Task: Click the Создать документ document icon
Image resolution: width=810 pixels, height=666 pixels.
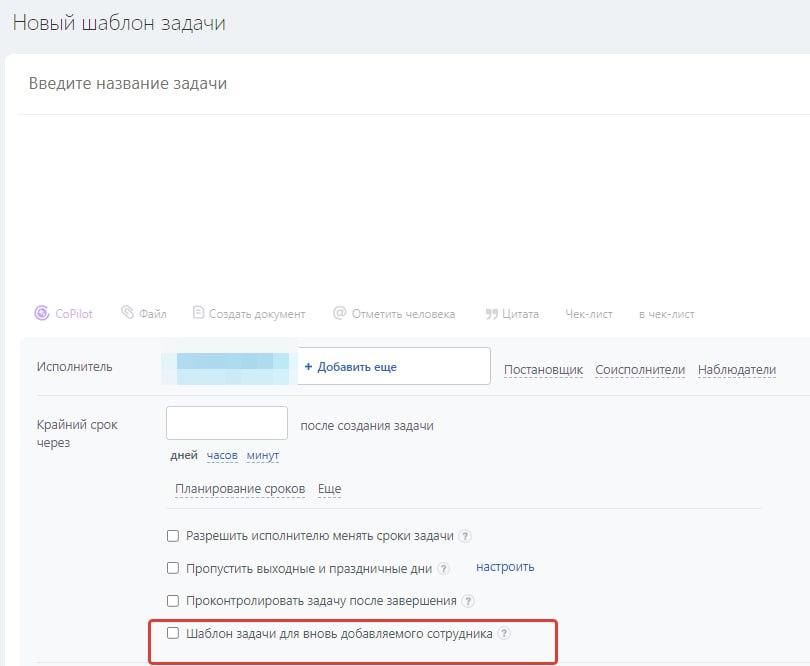Action: [198, 312]
